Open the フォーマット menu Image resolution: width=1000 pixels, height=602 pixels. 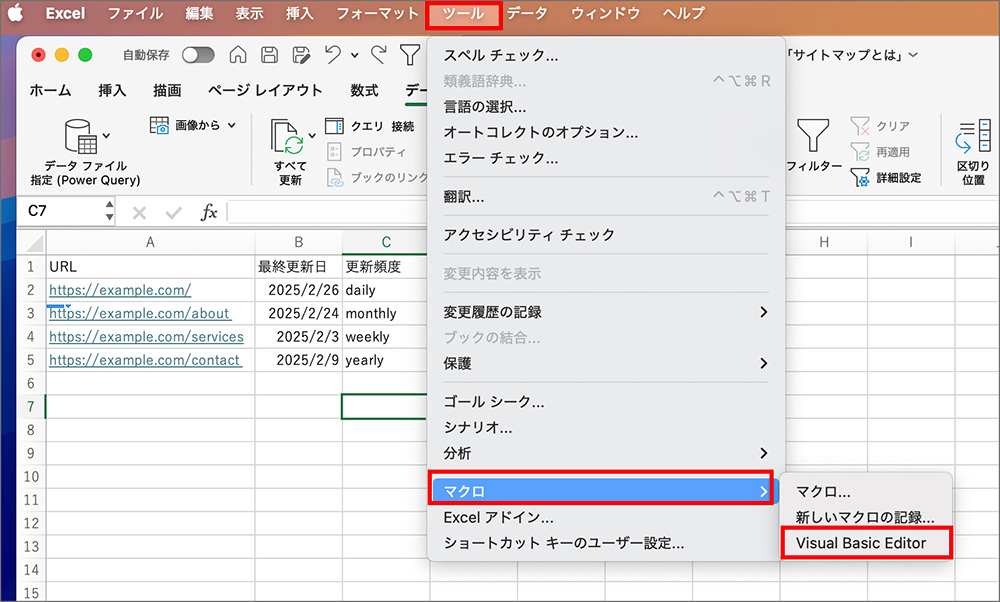coord(378,13)
